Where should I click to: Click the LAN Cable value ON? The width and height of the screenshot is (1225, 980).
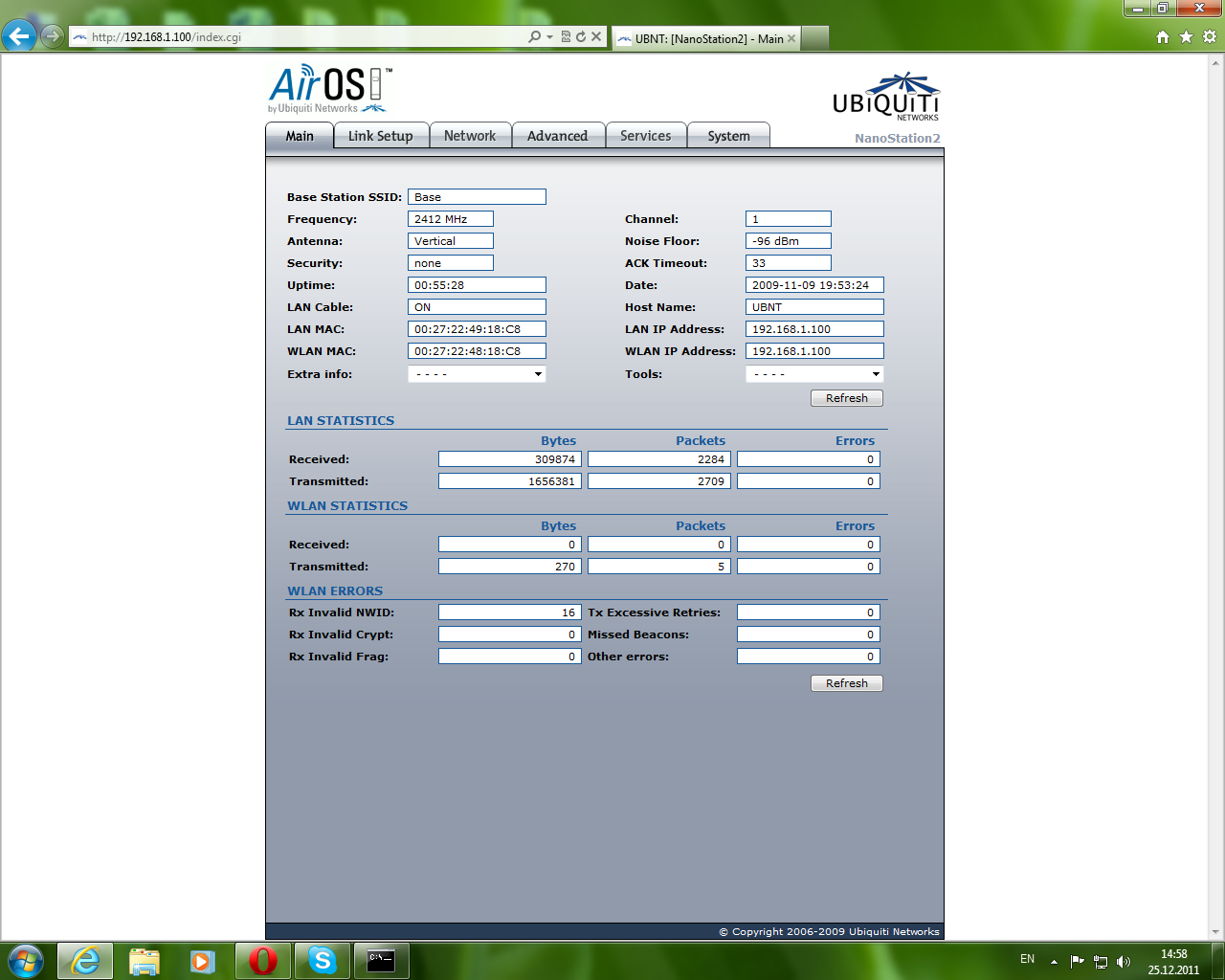477,307
